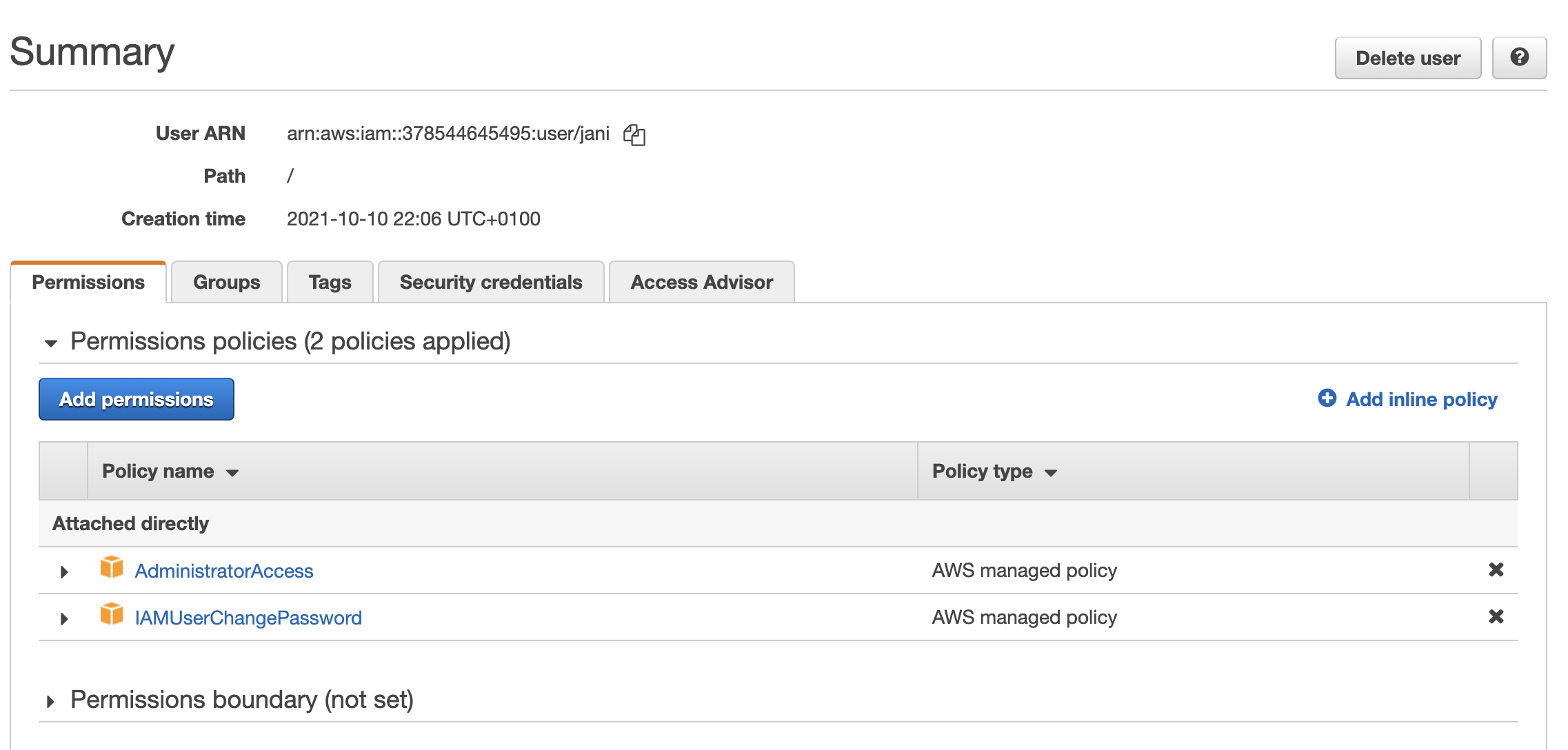Image resolution: width=1568 pixels, height=750 pixels.
Task: Click the creation time 2021-10-10 22:06 UTC+0100
Action: [414, 219]
